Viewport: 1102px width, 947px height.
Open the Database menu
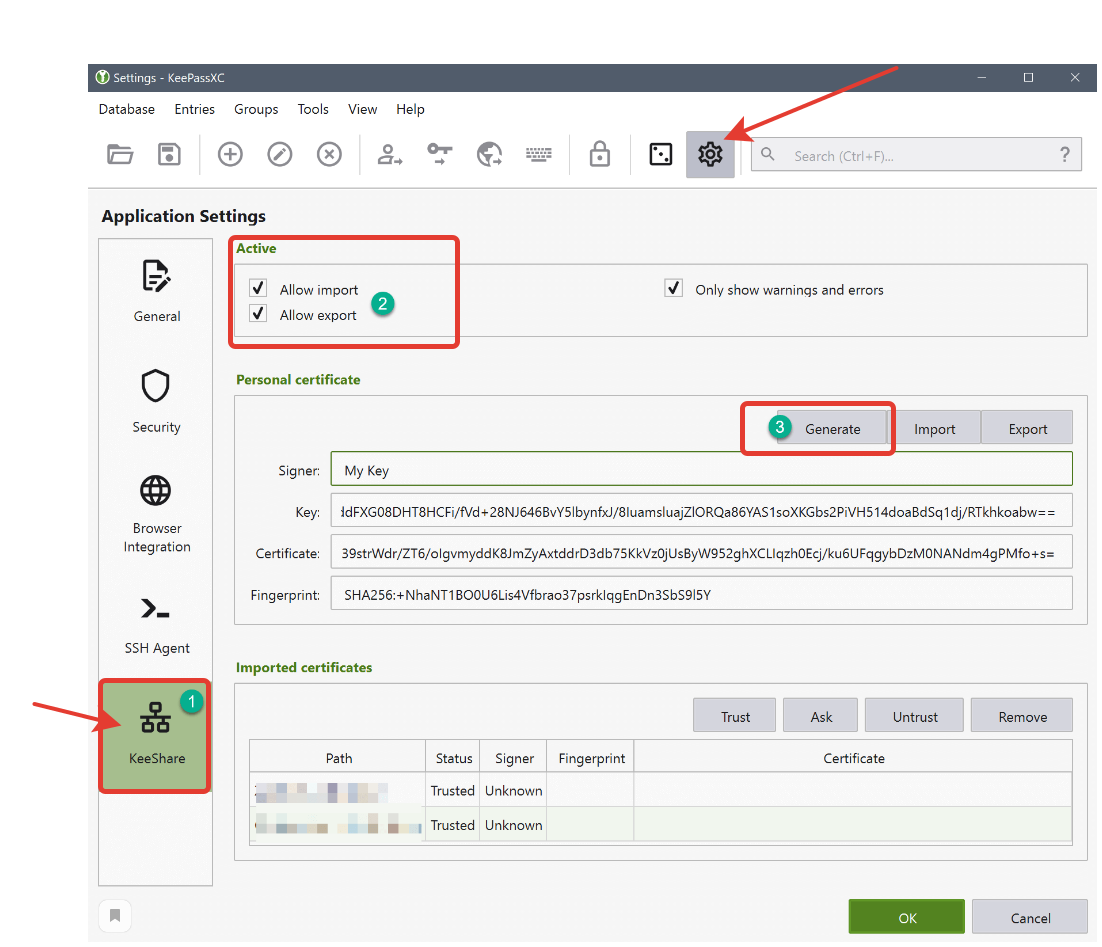(127, 109)
